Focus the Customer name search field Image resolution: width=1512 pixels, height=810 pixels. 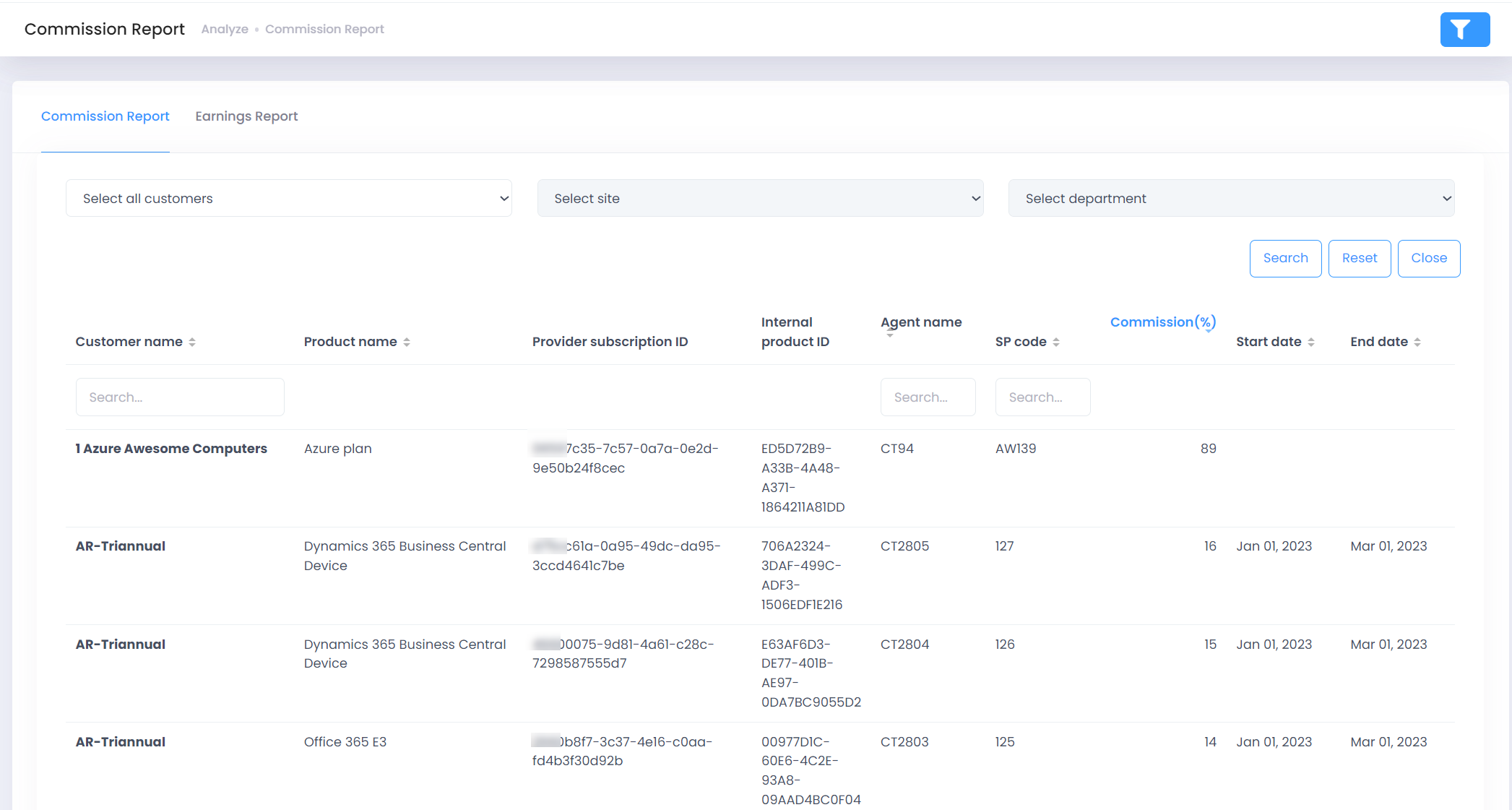(x=180, y=397)
